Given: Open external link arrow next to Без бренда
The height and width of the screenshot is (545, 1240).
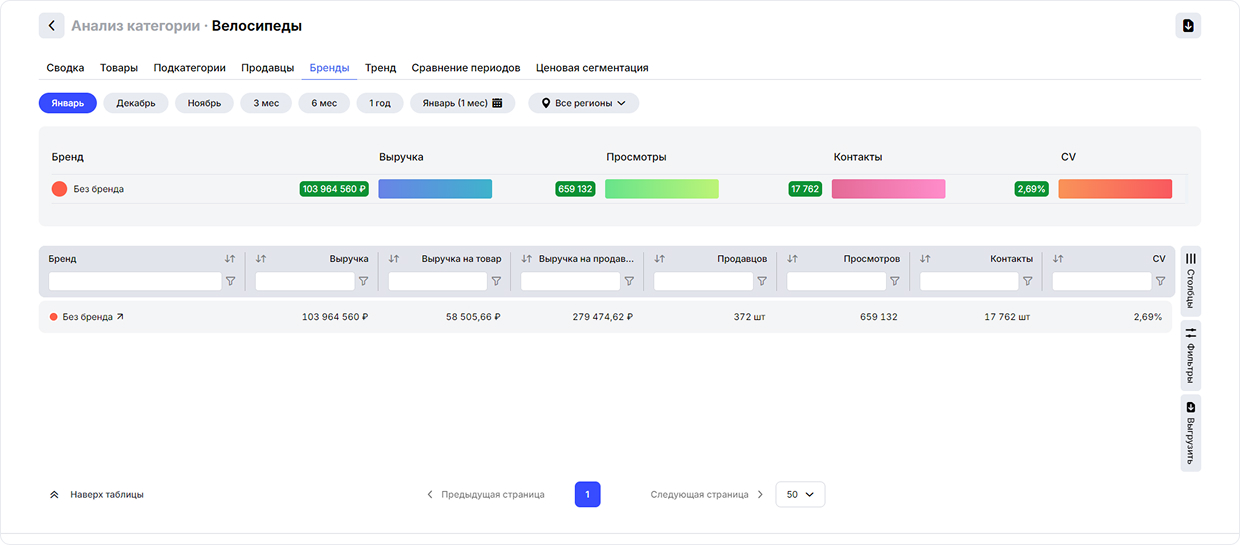Looking at the screenshot, I should point(121,317).
